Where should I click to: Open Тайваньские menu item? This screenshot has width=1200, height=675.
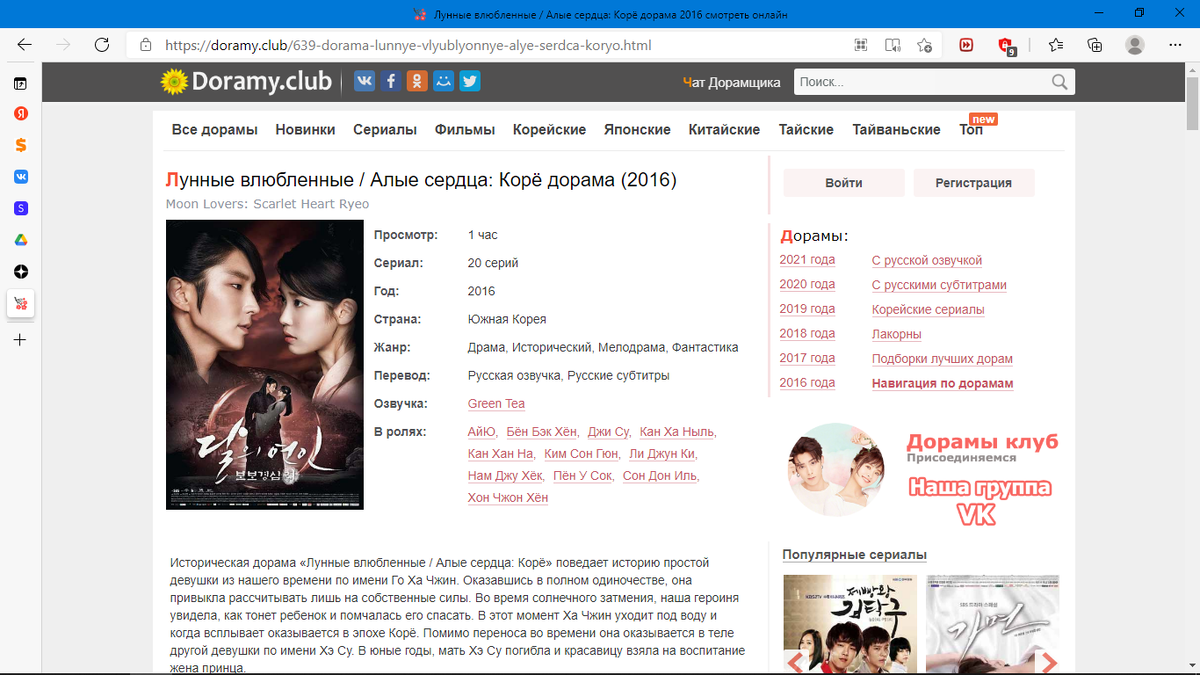point(896,130)
